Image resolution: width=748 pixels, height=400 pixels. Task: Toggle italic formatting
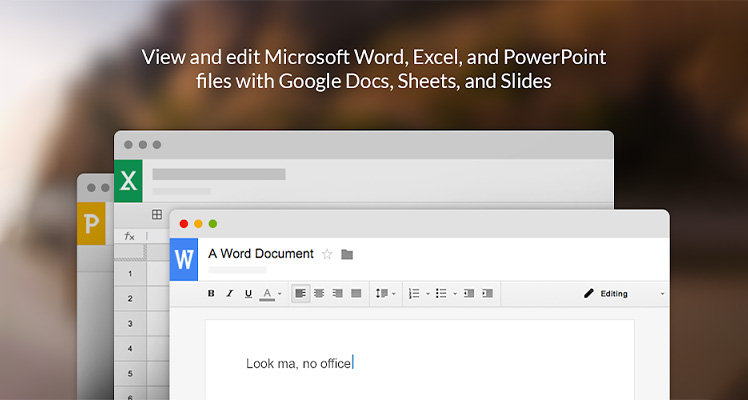(230, 294)
